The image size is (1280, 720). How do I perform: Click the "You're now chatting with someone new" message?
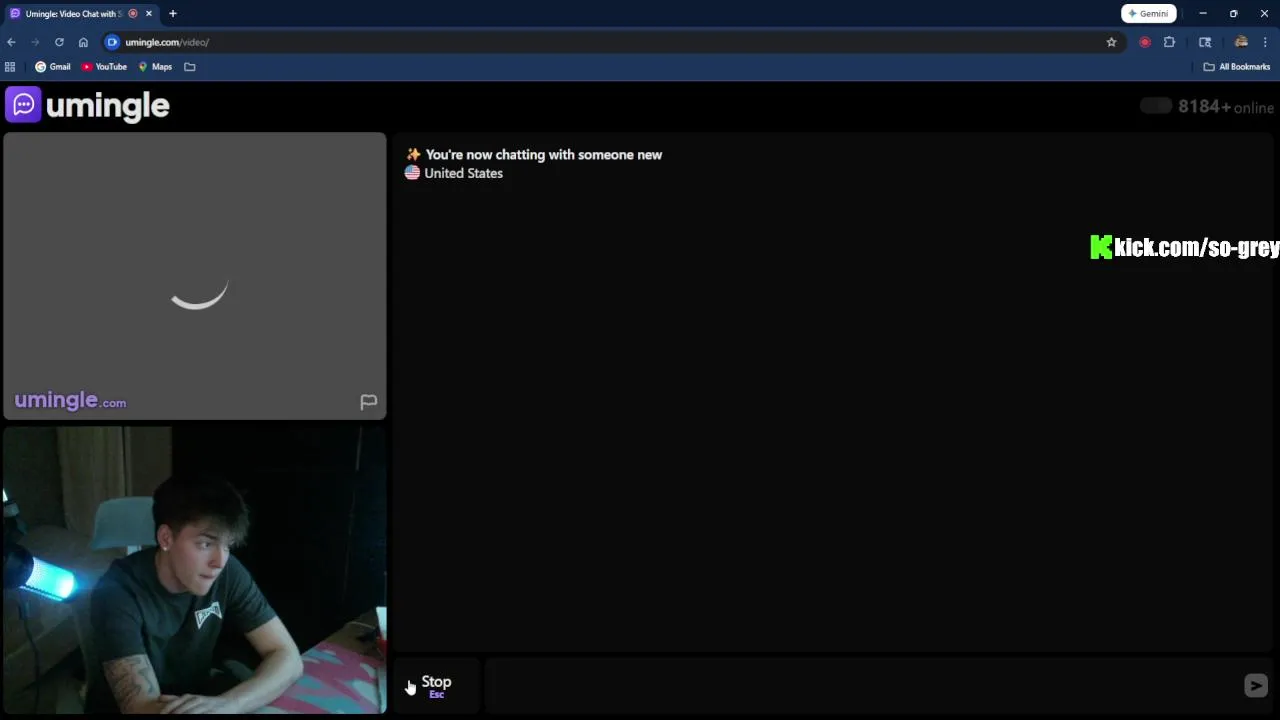543,155
